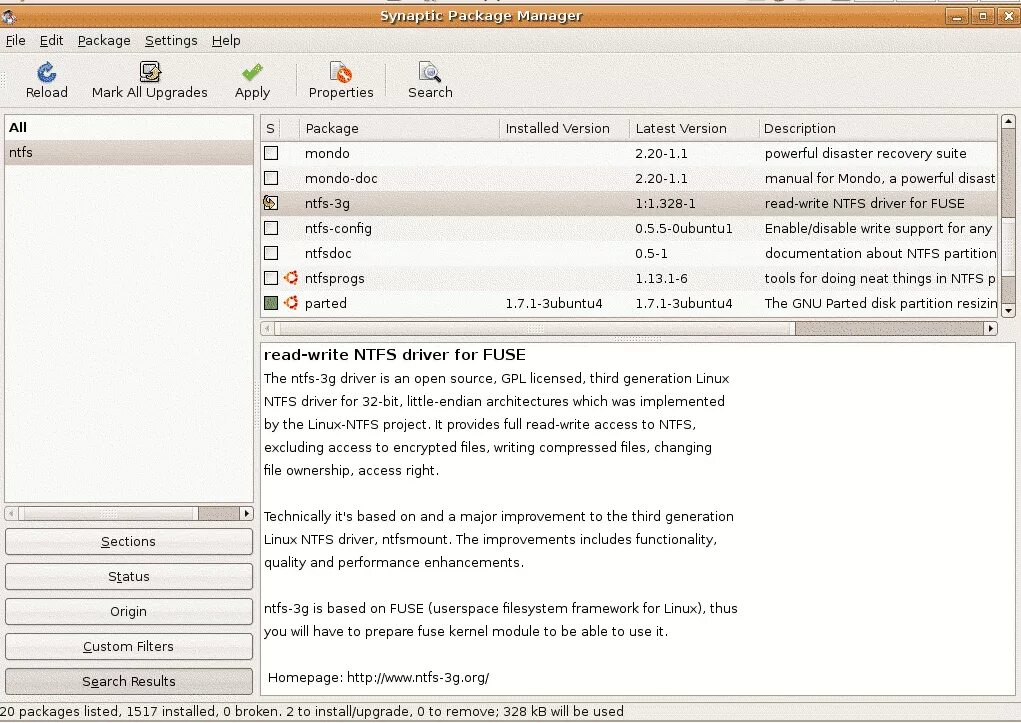Image resolution: width=1021 pixels, height=723 pixels.
Task: Click the Status filter button
Action: pos(128,576)
